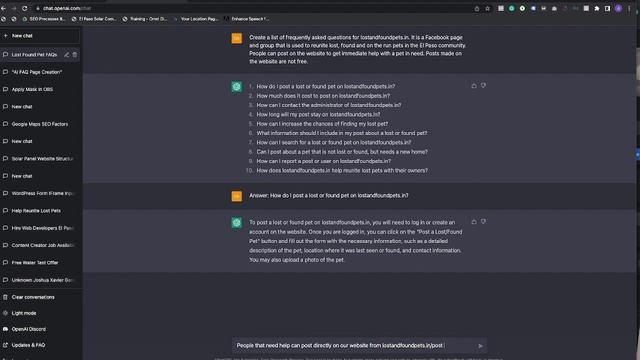This screenshot has height=360, width=640.
Task: Open the purple profile avatar menu
Action: [x=618, y=8]
